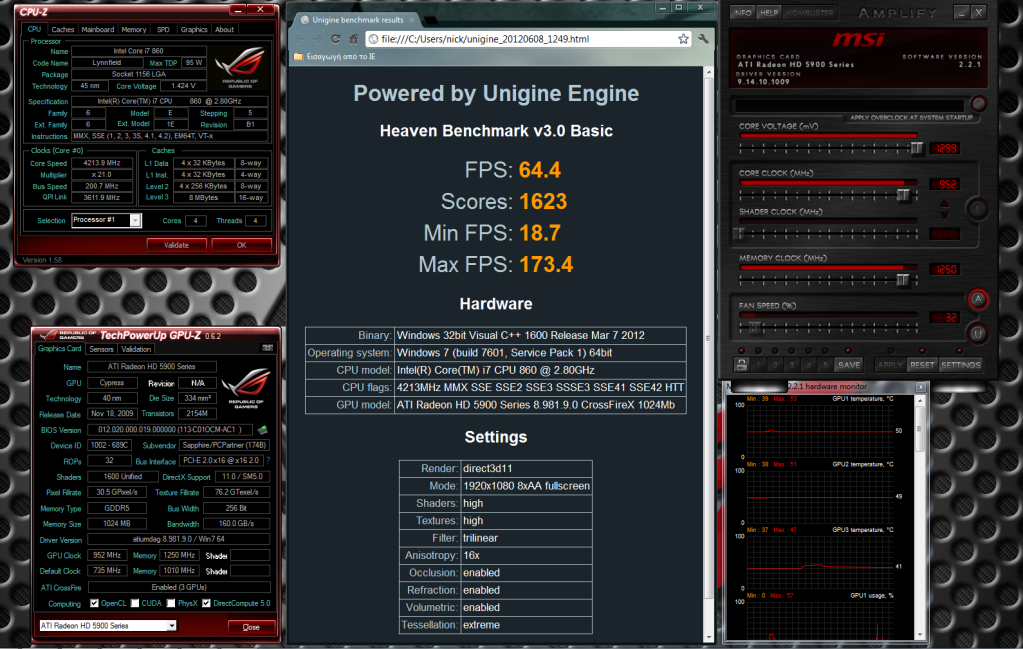Toggle the core/shader clock link button
Image resolution: width=1023 pixels, height=649 pixels.
[x=977, y=209]
